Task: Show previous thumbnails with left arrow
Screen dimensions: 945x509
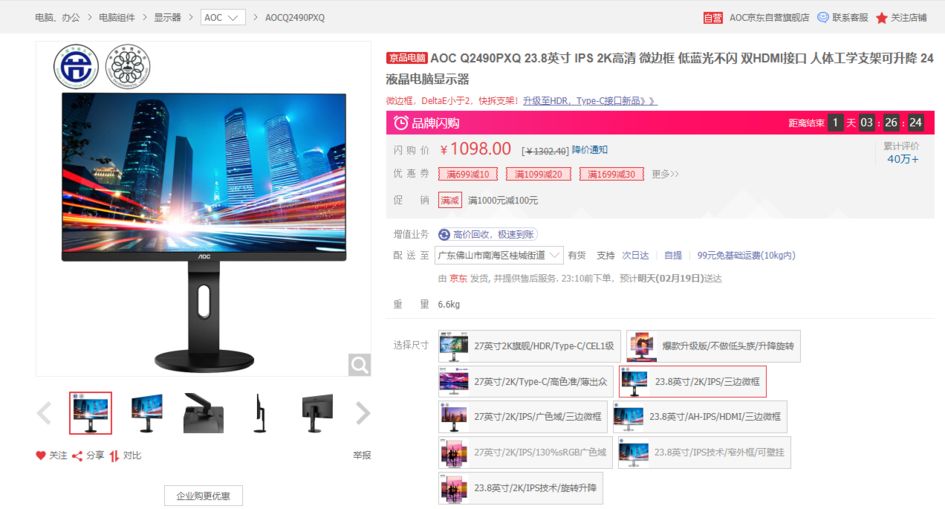Action: 45,413
